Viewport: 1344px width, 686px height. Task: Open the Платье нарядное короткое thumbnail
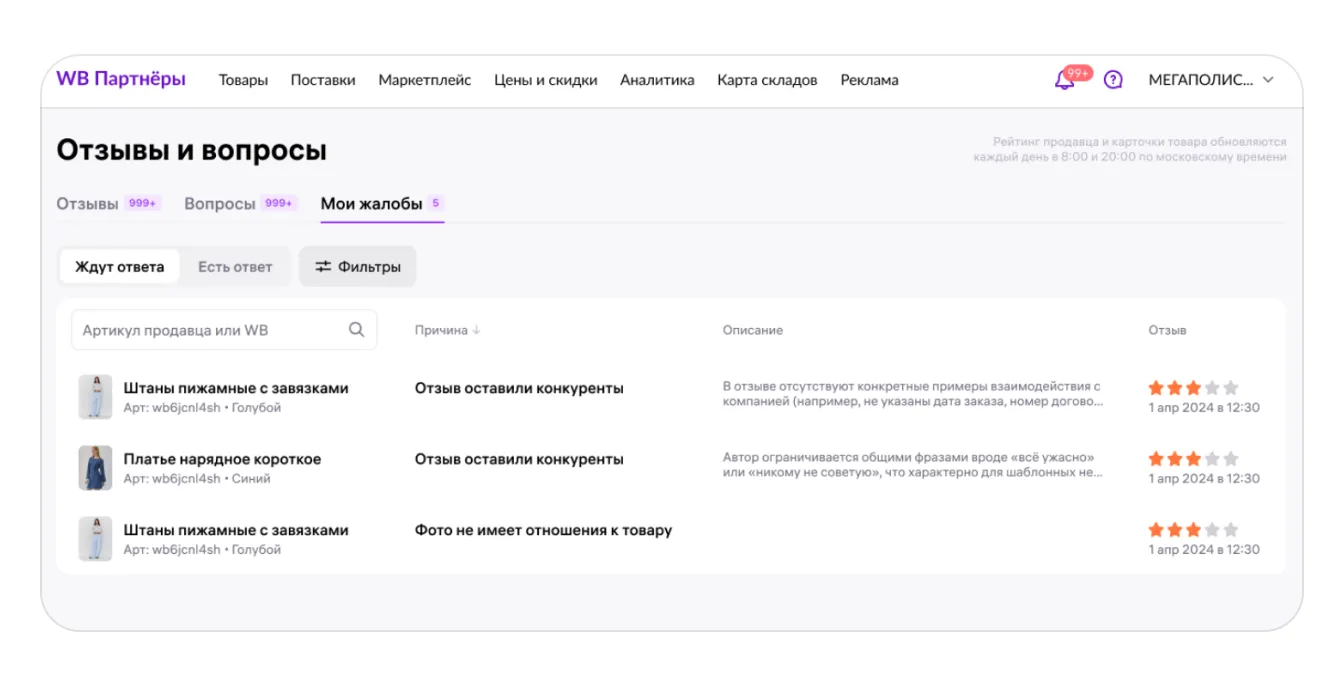[x=95, y=468]
